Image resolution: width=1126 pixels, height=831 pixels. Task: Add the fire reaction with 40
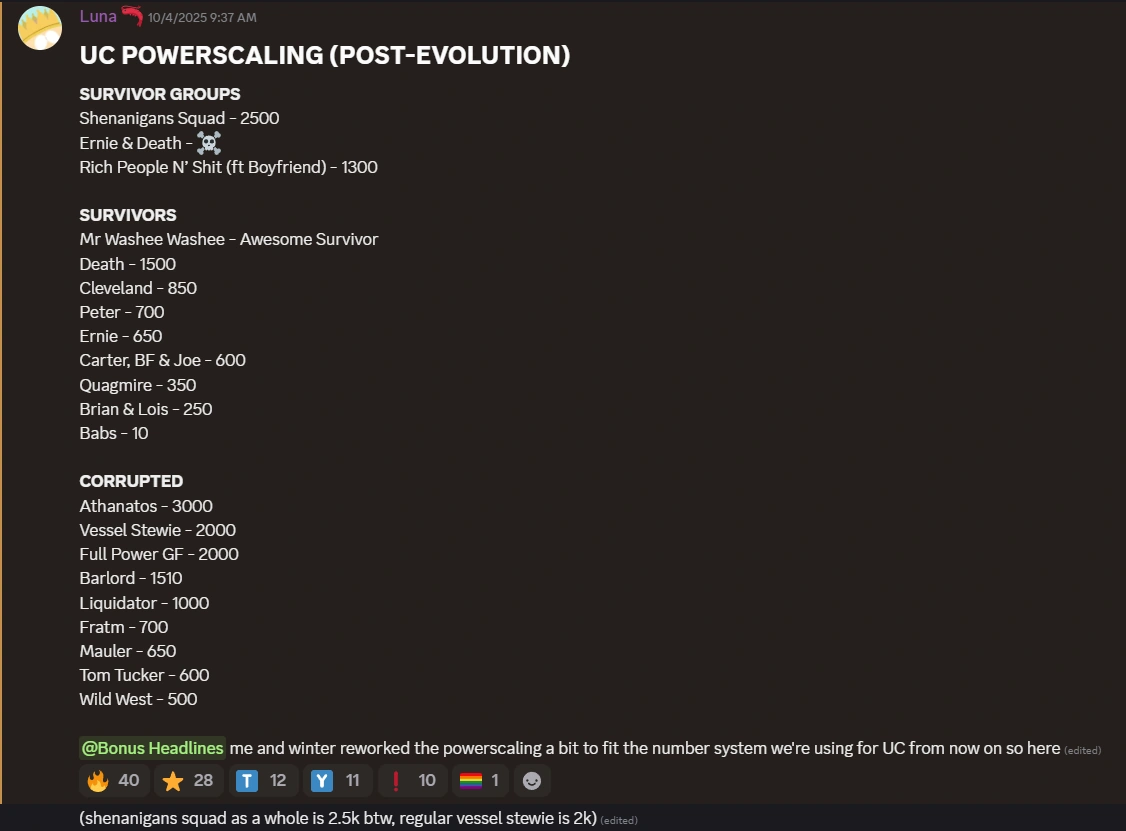point(114,781)
